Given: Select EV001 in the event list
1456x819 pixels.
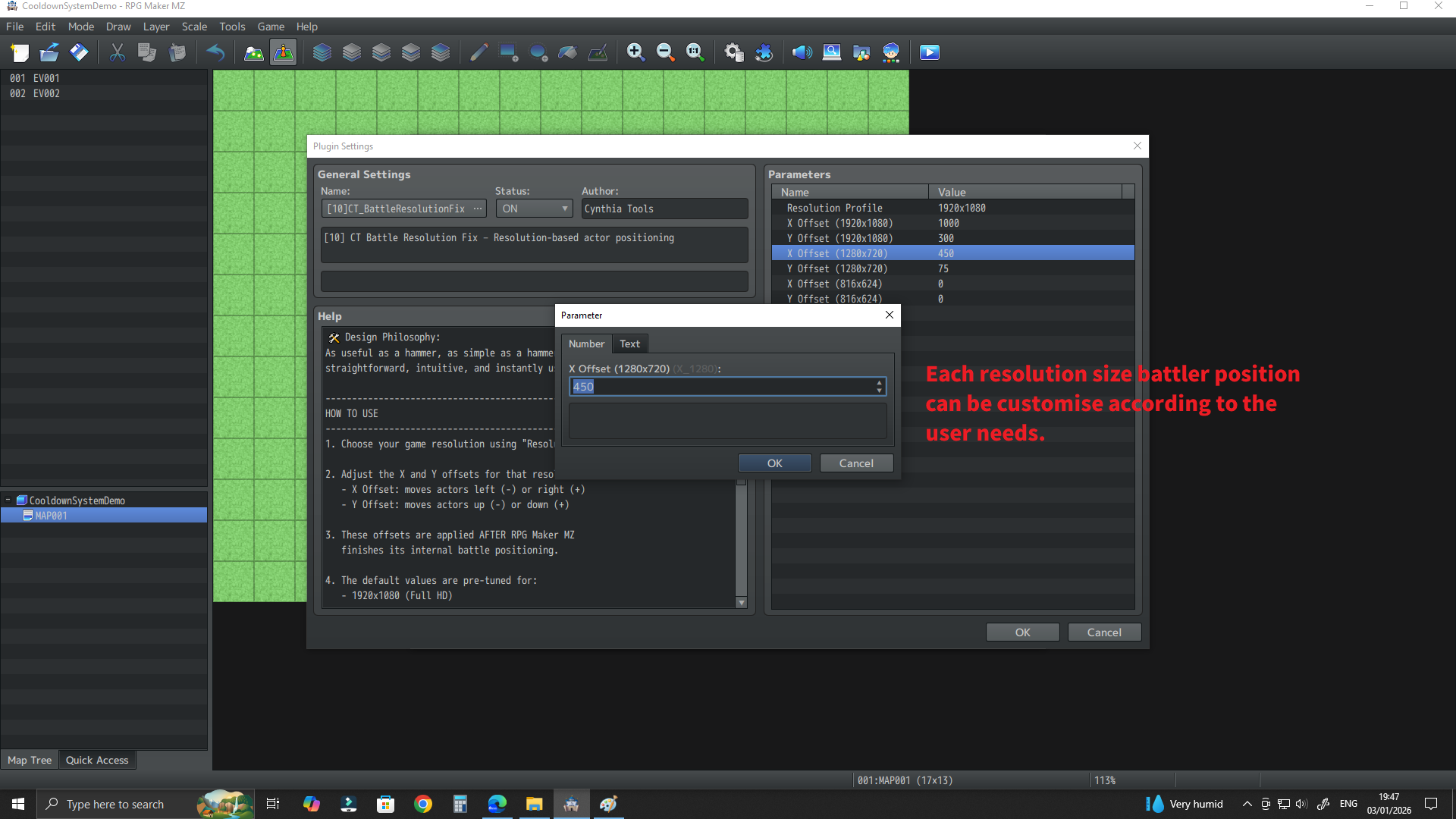Looking at the screenshot, I should (x=104, y=78).
